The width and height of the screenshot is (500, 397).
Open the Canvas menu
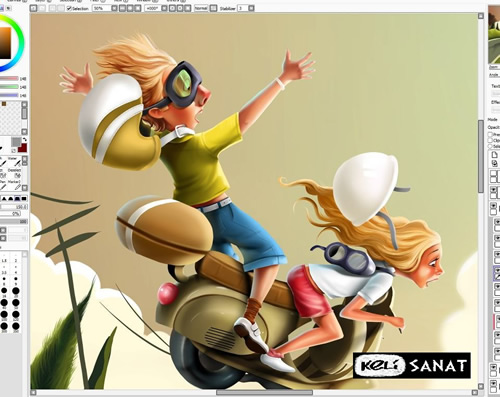point(14,1)
